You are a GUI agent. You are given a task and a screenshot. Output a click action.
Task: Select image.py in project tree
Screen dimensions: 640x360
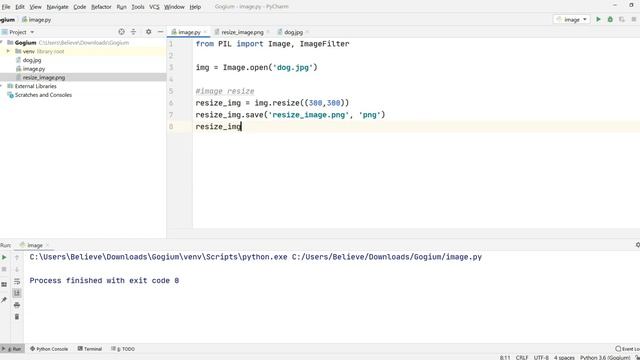pos(33,69)
